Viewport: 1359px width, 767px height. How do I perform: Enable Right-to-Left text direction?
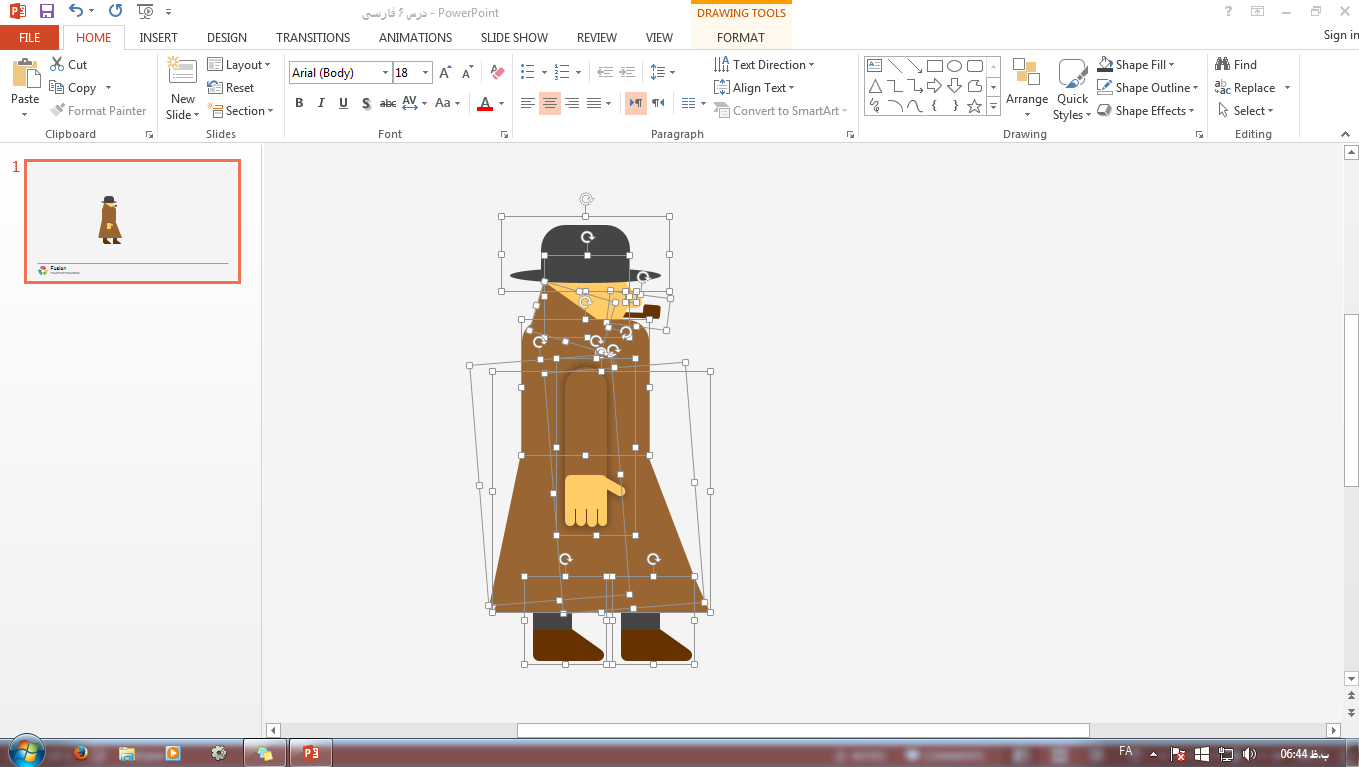click(658, 103)
